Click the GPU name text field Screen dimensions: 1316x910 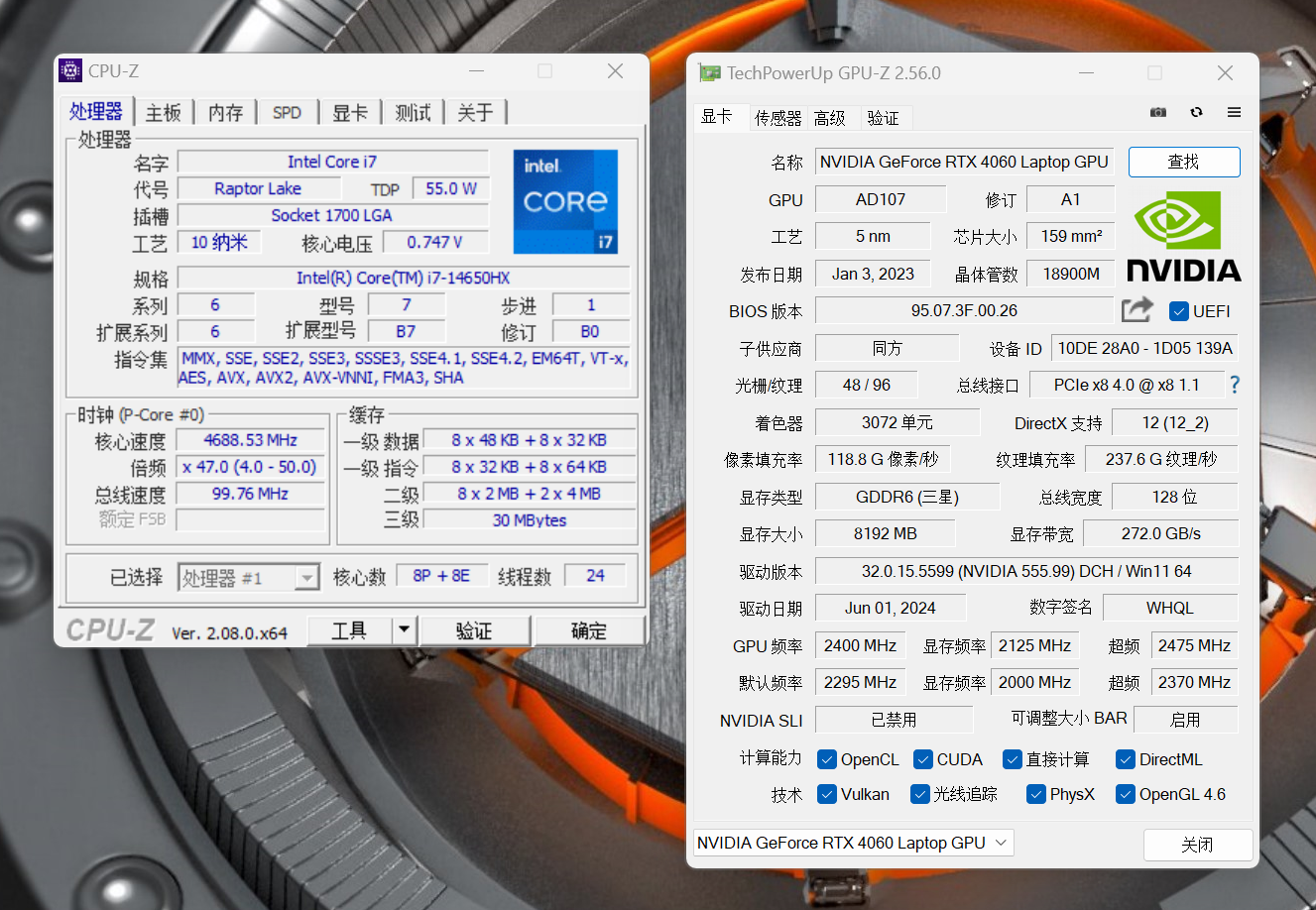pos(964,162)
